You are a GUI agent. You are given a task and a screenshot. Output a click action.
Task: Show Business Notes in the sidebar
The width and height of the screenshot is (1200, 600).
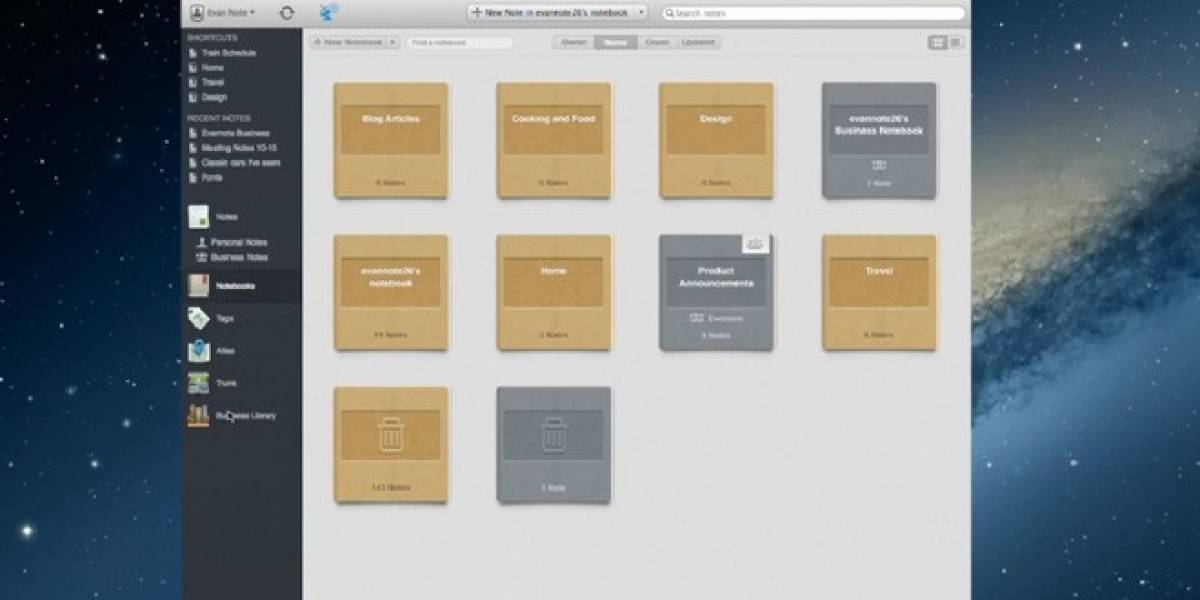pos(231,257)
